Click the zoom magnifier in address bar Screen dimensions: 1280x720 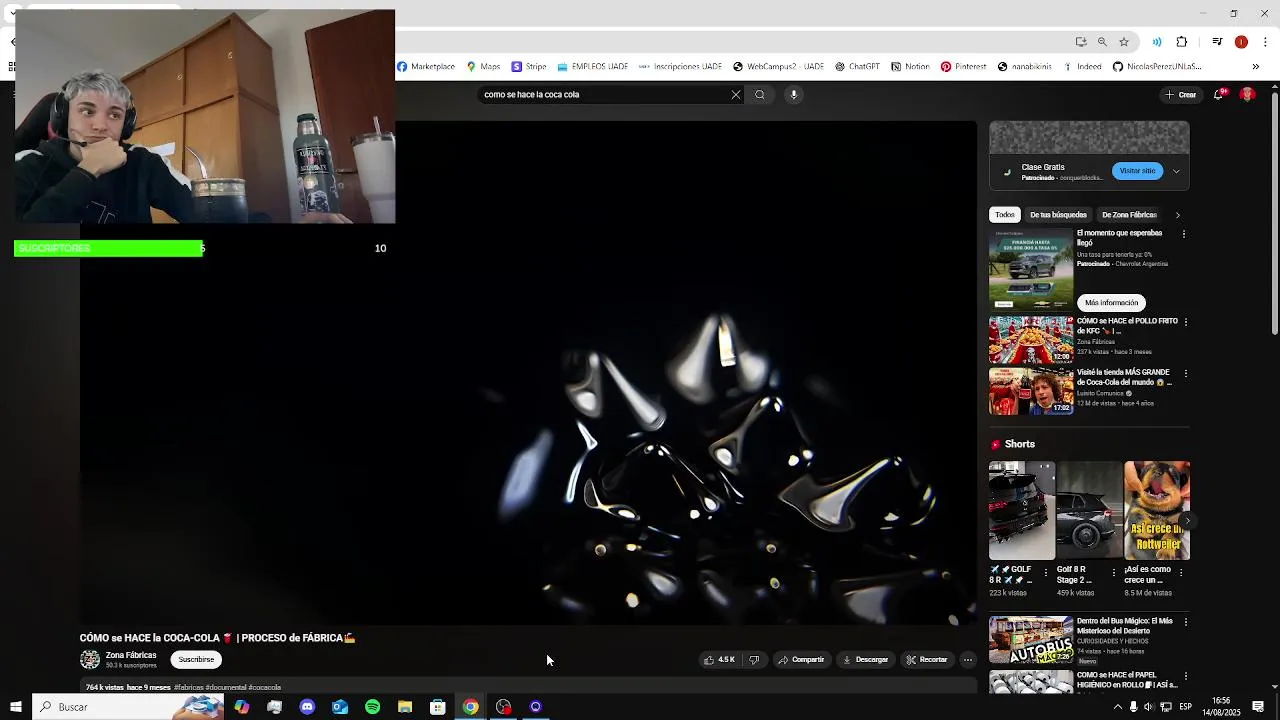pos(1102,42)
